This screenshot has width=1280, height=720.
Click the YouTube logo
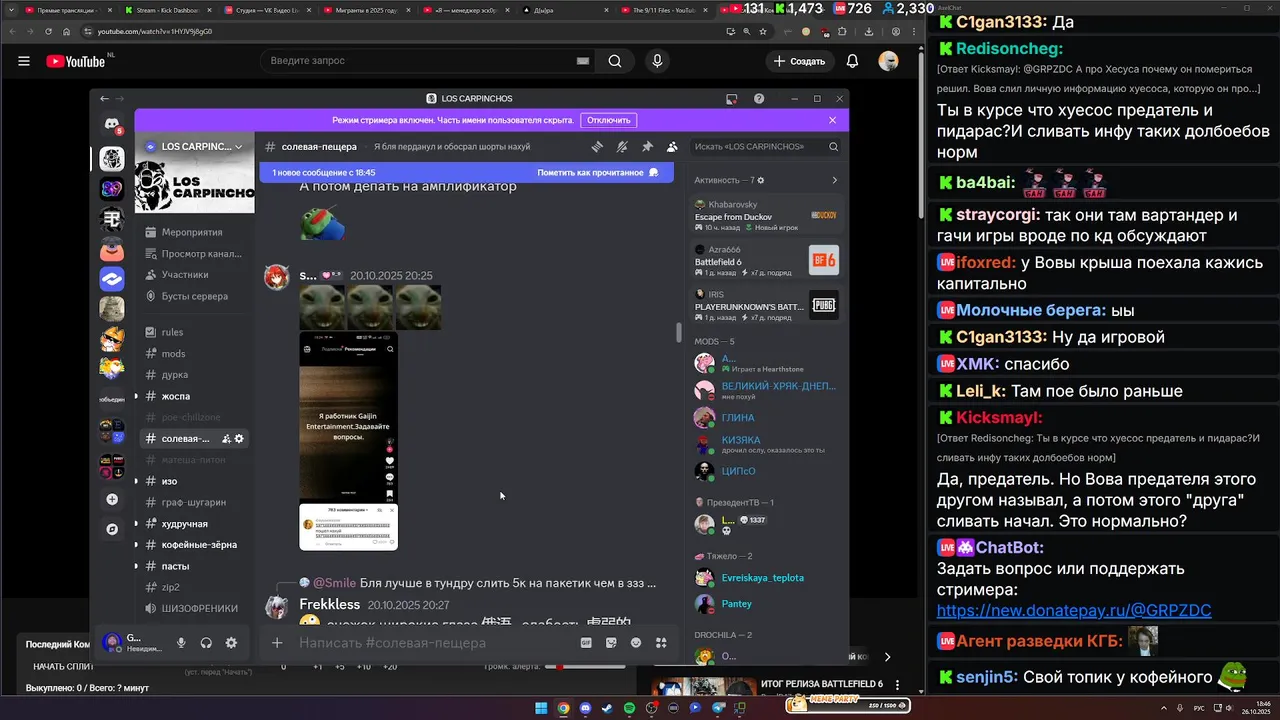[x=75, y=61]
